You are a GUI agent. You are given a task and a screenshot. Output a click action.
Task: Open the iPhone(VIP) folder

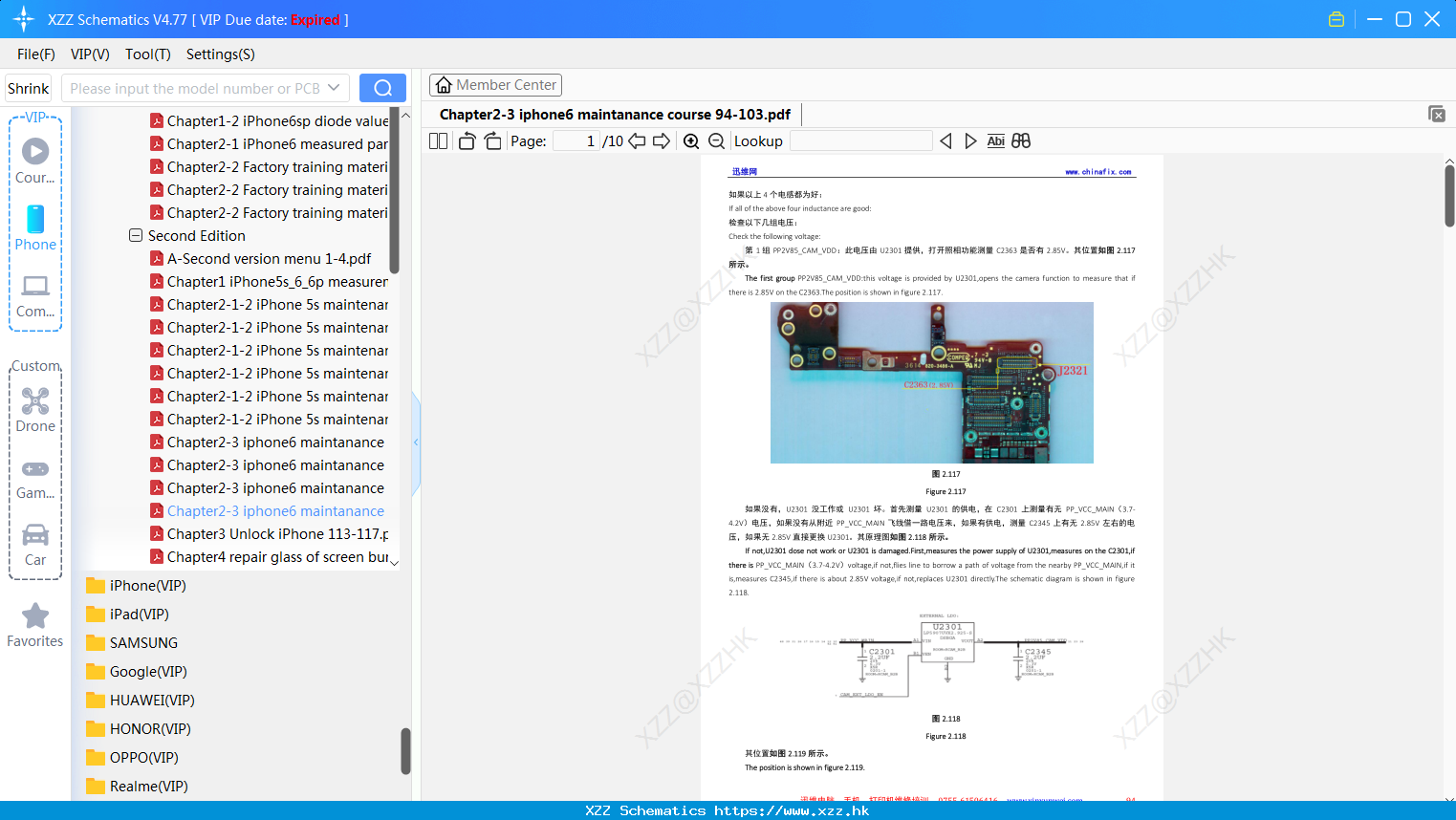(x=136, y=586)
